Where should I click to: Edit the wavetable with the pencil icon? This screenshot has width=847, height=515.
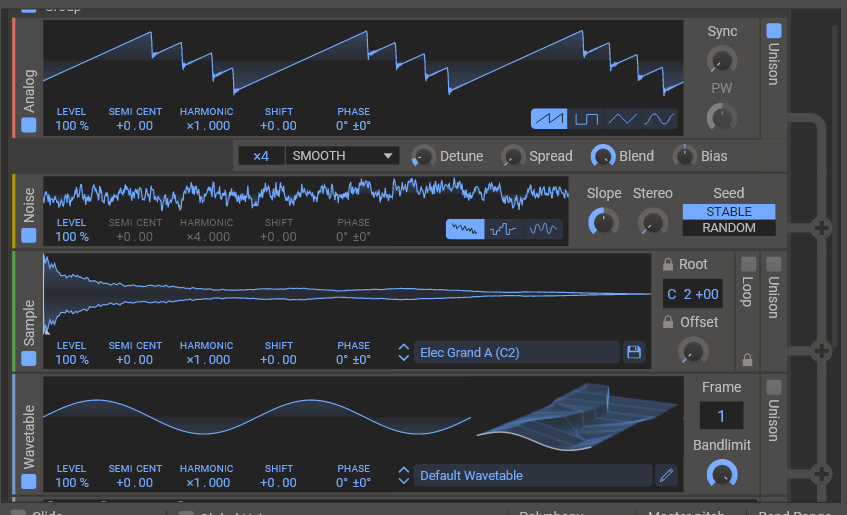pos(666,475)
